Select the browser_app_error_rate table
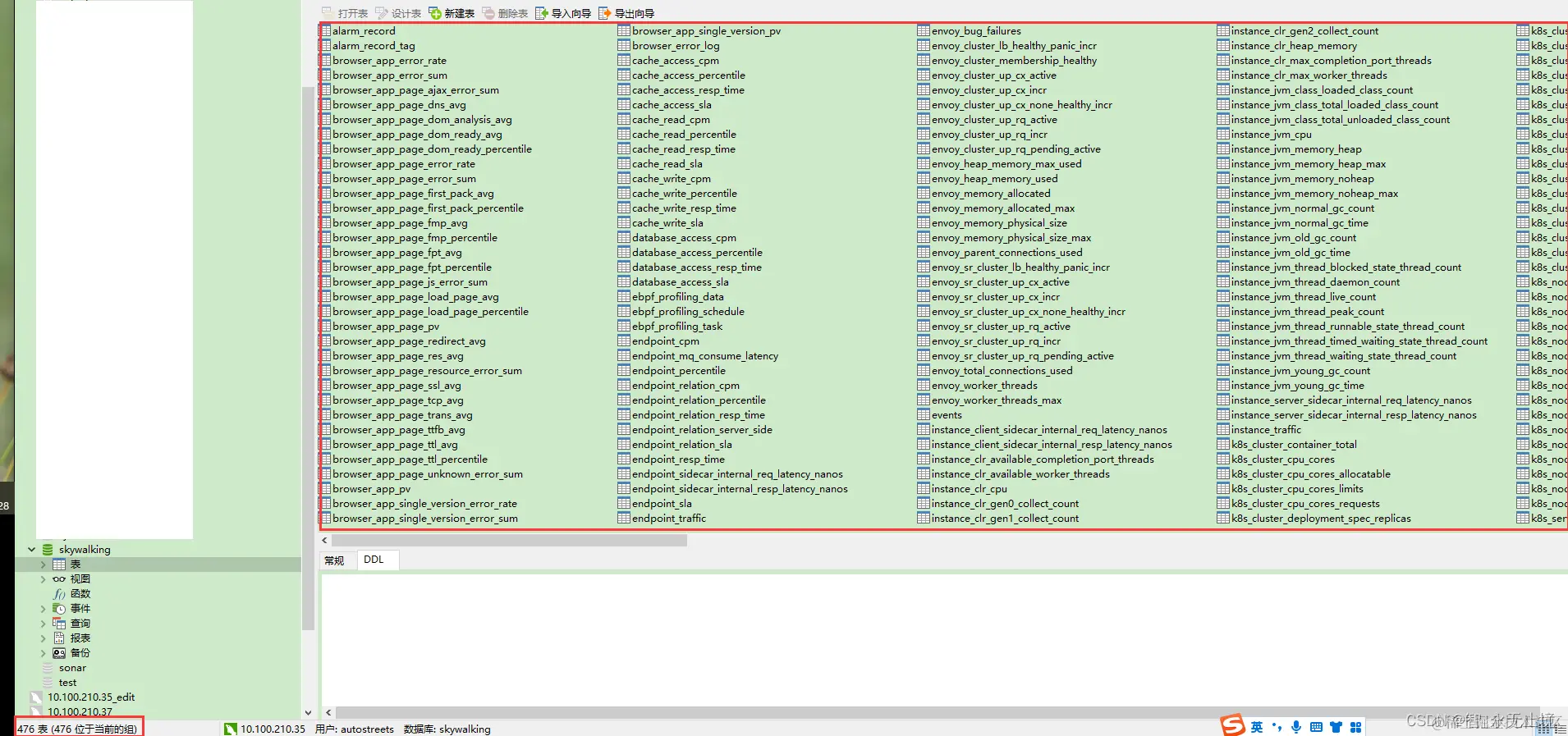Image resolution: width=1568 pixels, height=736 pixels. [x=389, y=61]
